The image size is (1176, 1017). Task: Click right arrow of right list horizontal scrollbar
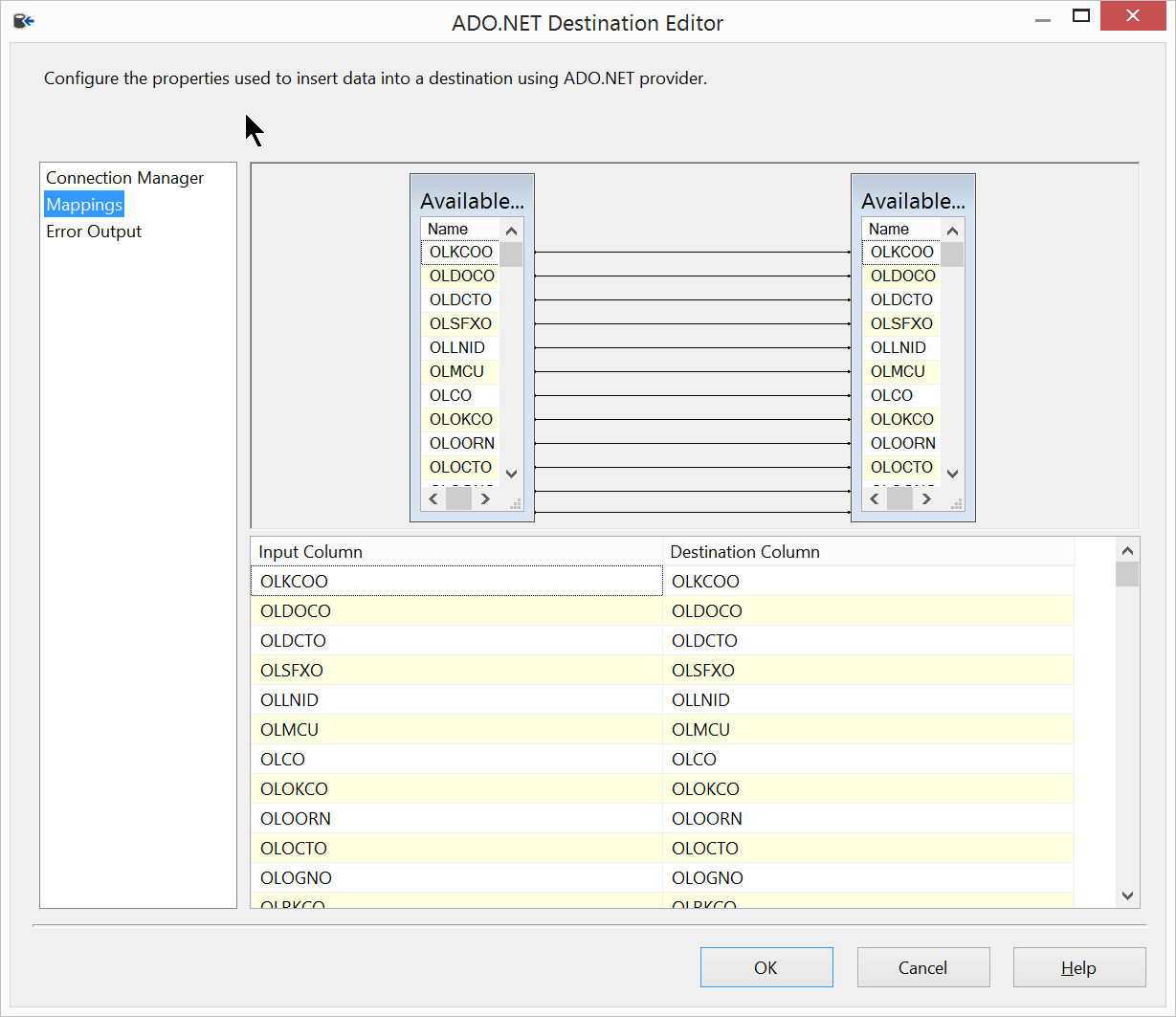click(x=926, y=499)
